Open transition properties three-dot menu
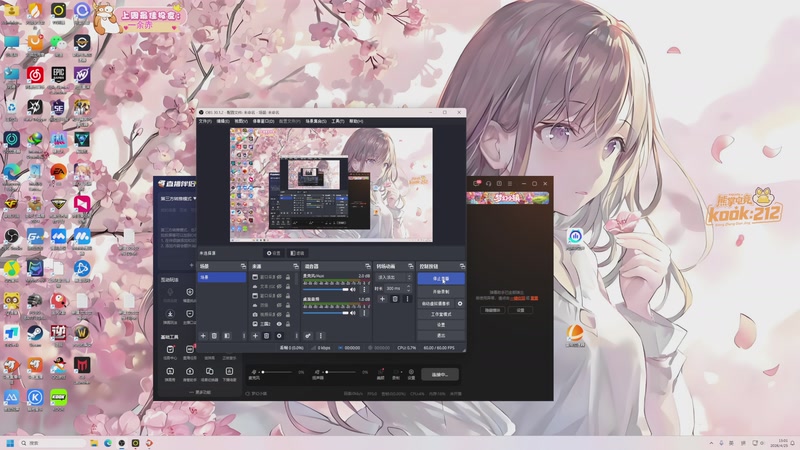The image size is (800, 450). [x=407, y=299]
